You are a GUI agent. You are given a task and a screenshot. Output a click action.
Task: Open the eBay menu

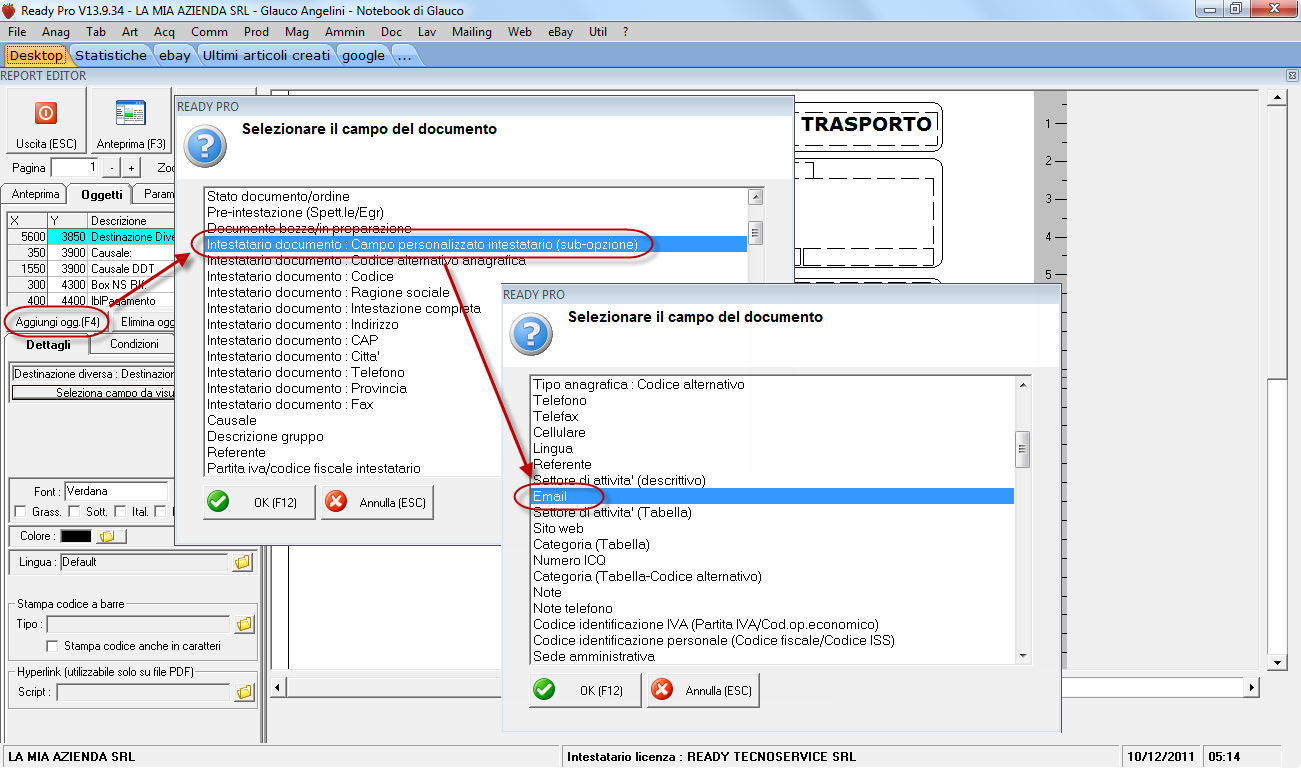[x=561, y=32]
